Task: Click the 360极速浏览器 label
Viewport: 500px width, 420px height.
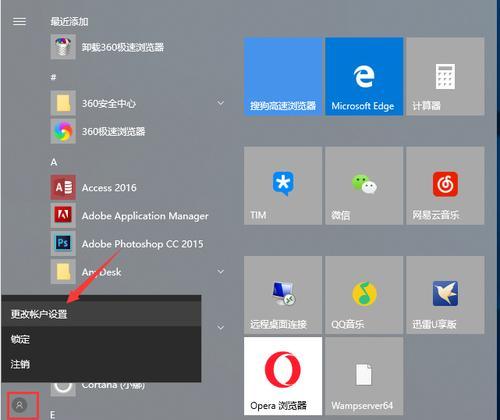Action: pos(114,131)
